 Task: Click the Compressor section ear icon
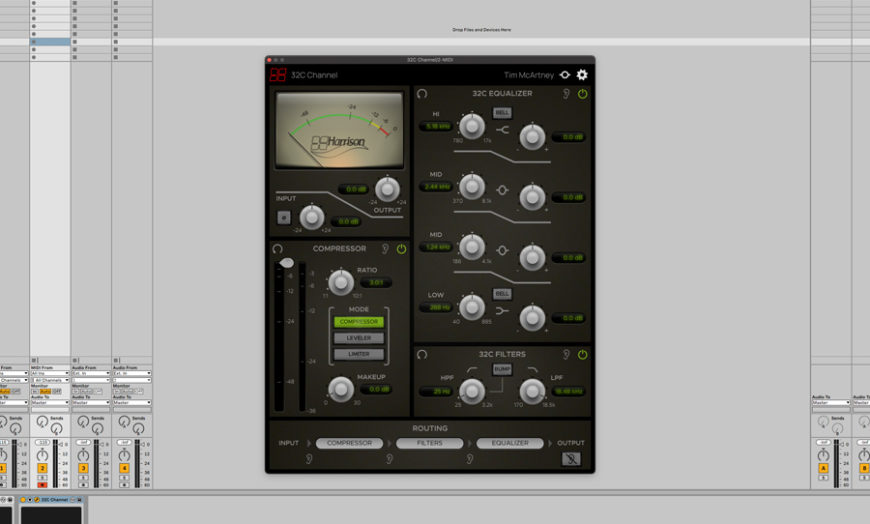[385, 249]
